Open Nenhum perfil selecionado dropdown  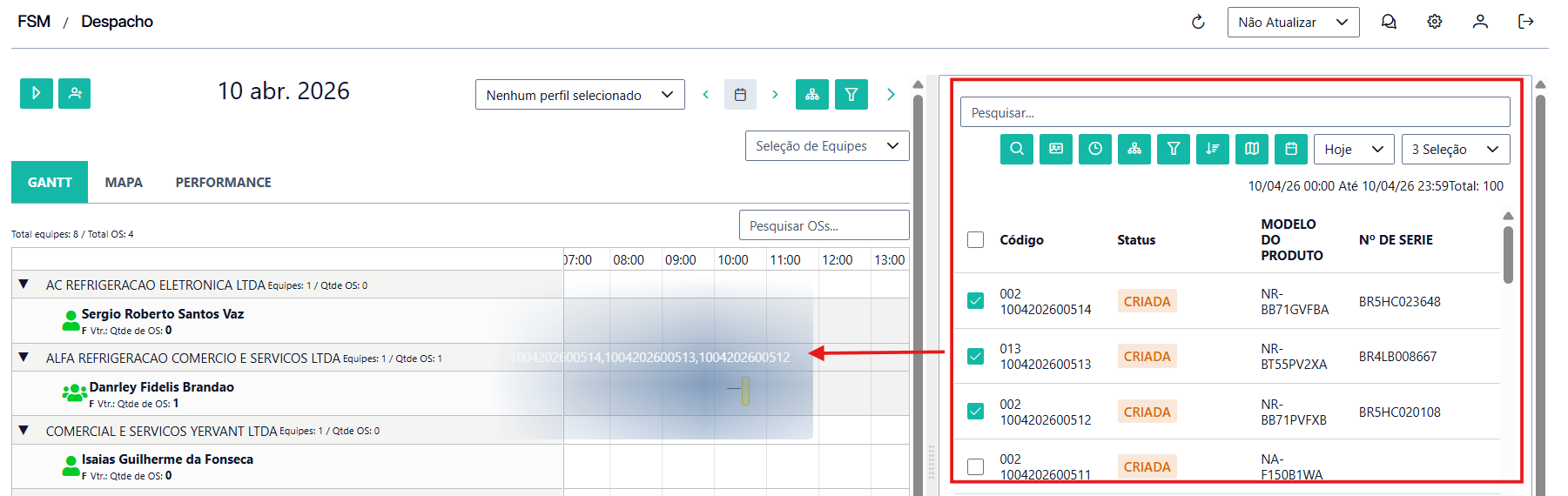tap(580, 95)
